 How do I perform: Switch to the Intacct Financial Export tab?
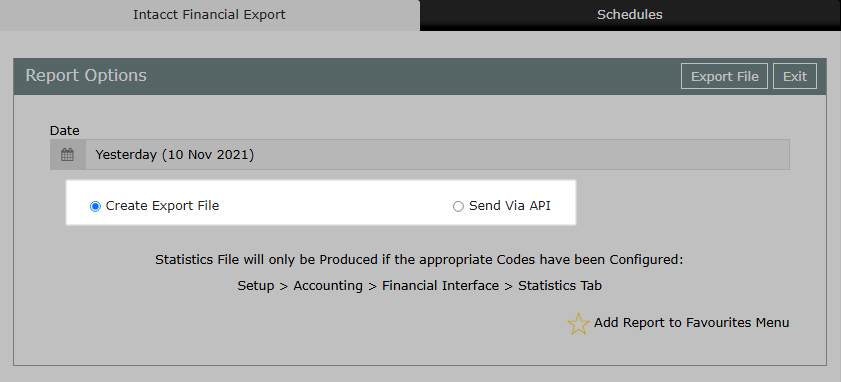click(209, 15)
